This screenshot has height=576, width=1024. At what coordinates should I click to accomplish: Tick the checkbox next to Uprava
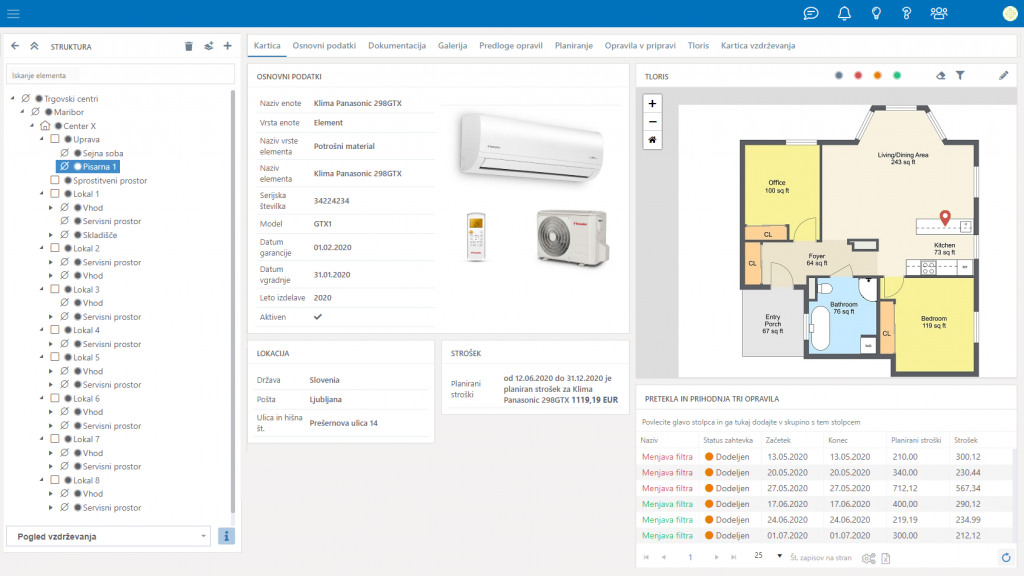pyautogui.click(x=55, y=139)
